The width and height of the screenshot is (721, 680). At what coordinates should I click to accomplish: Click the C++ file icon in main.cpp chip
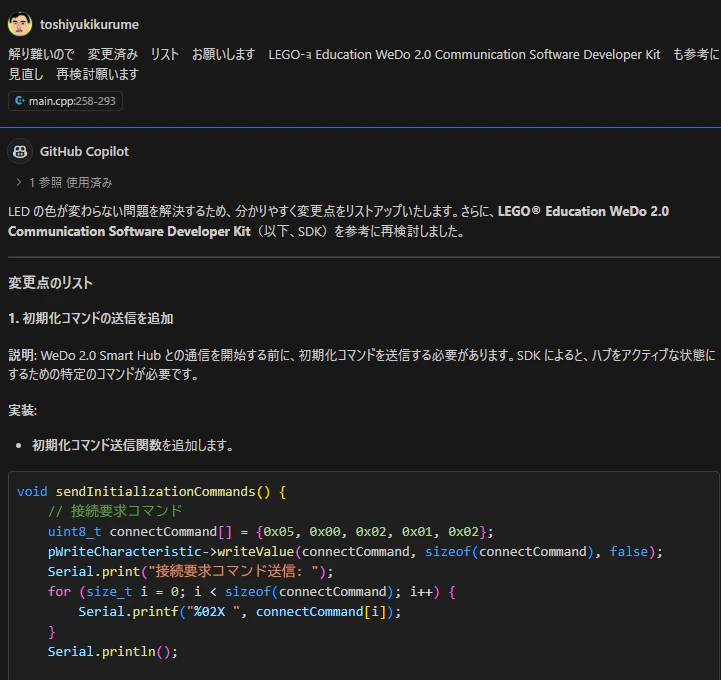coord(20,101)
